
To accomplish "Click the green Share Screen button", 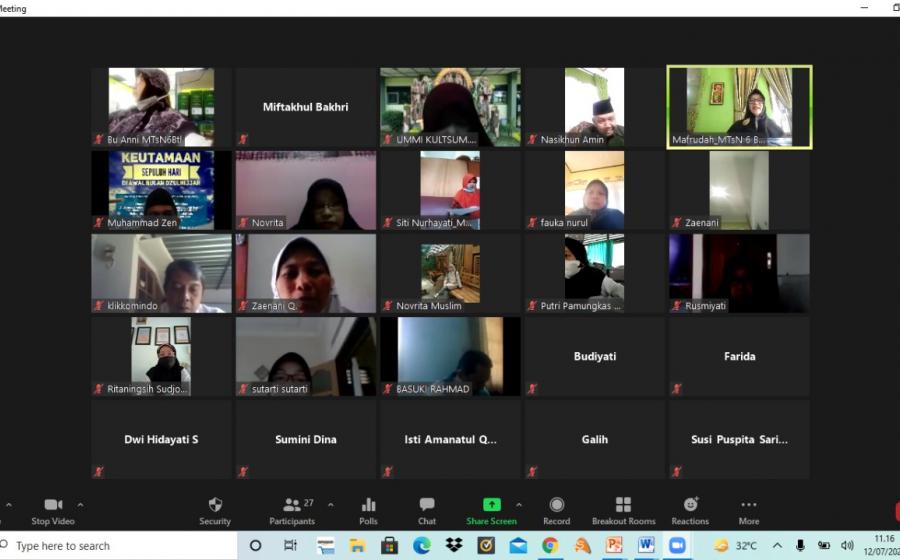I will tap(491, 505).
